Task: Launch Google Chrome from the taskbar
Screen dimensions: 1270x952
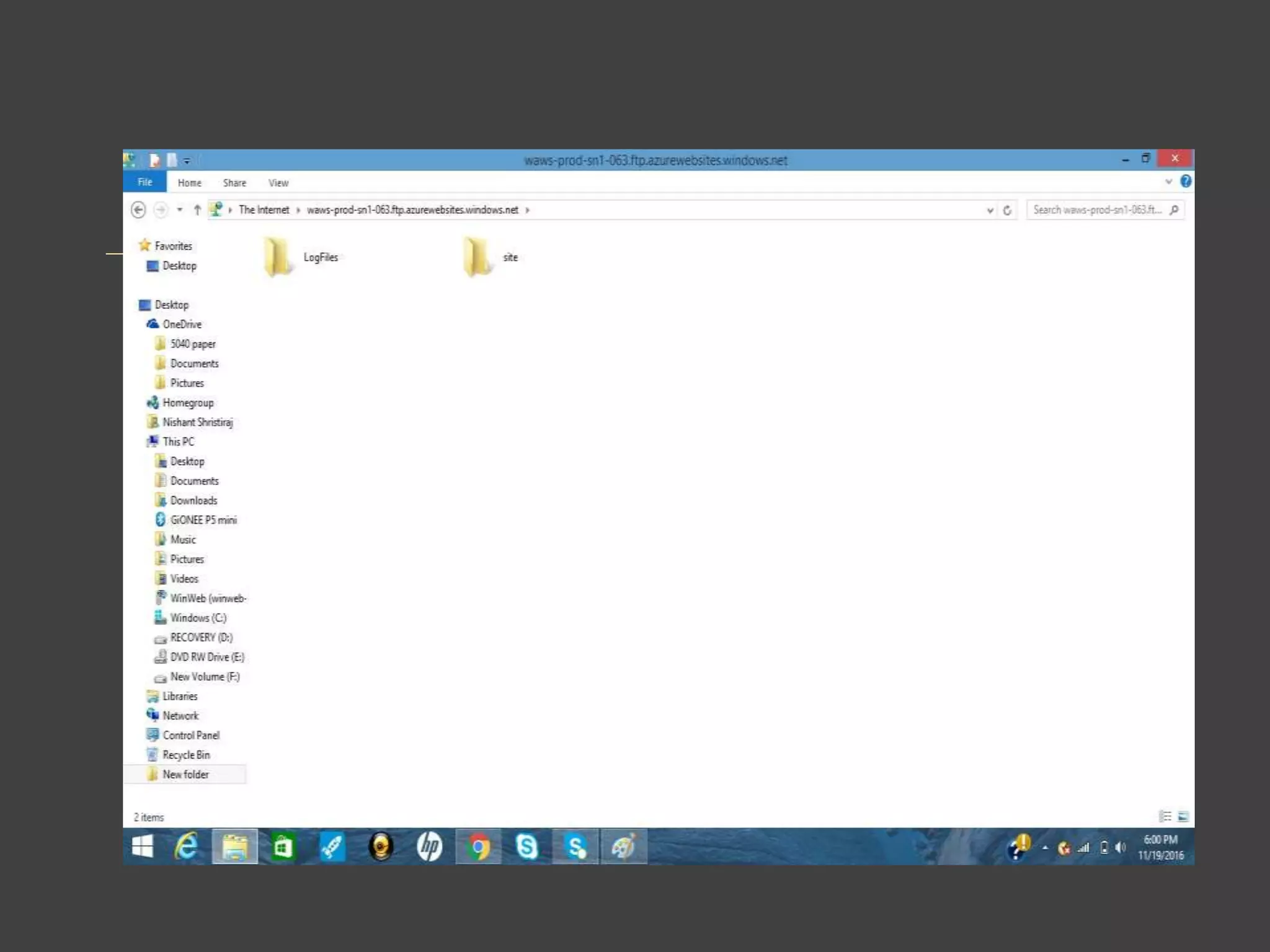Action: pos(478,847)
